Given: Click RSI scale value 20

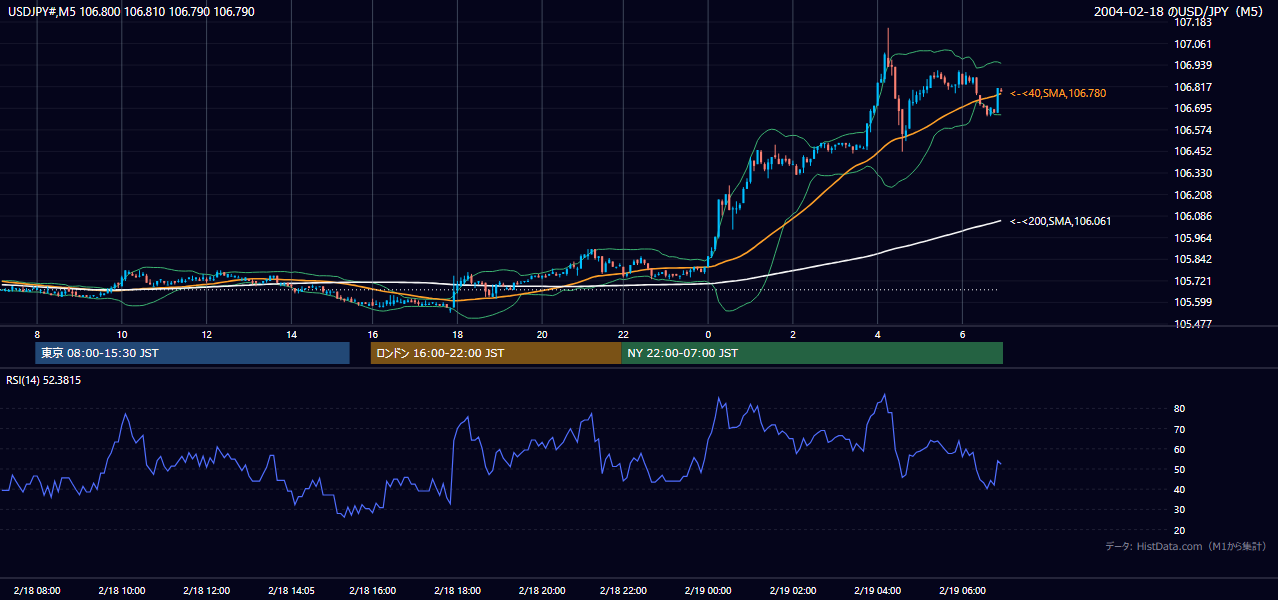Looking at the screenshot, I should coord(1180,530).
